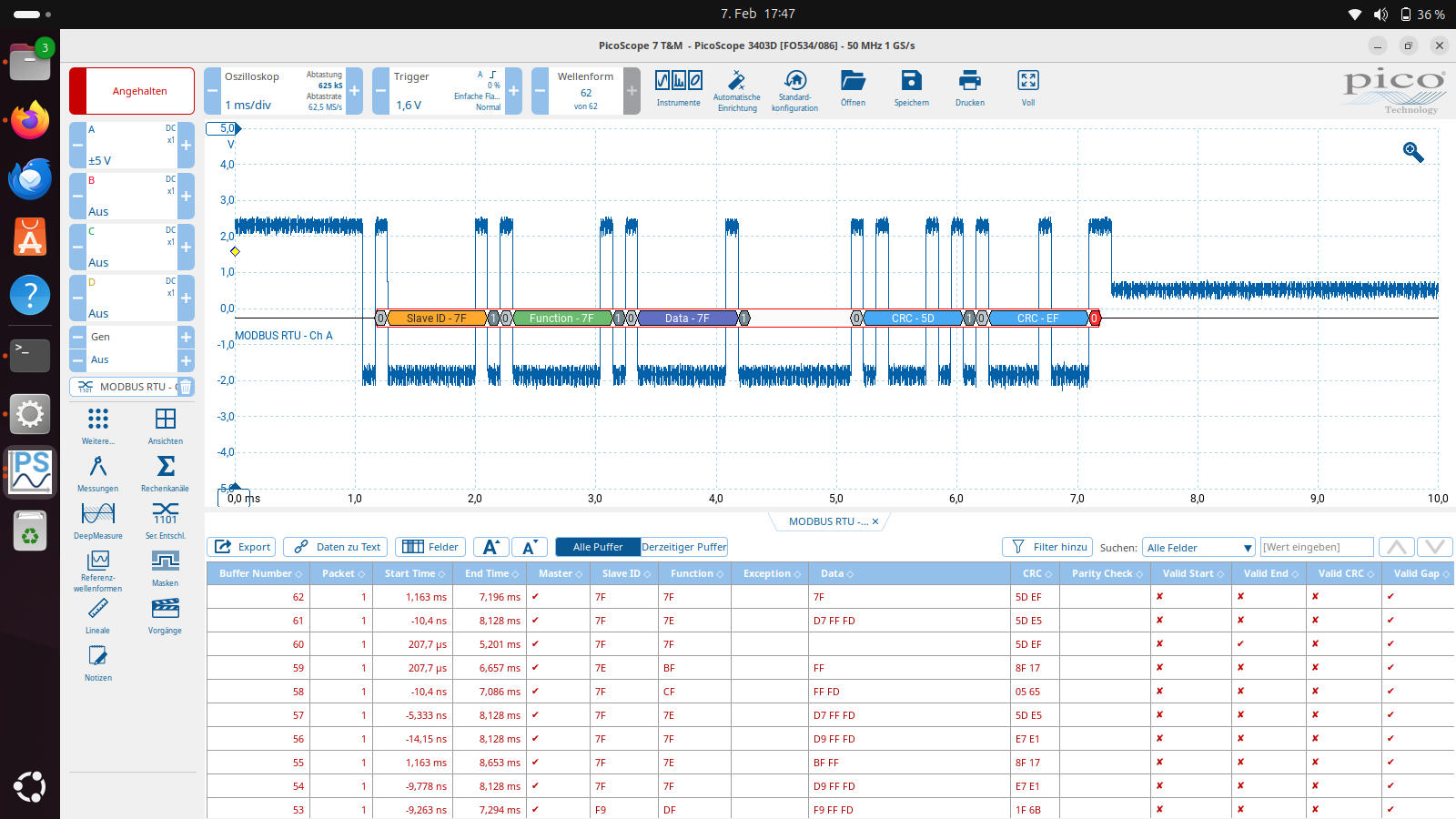Click the Wert eingeben search field
This screenshot has height=819, width=1456.
pyautogui.click(x=1316, y=547)
